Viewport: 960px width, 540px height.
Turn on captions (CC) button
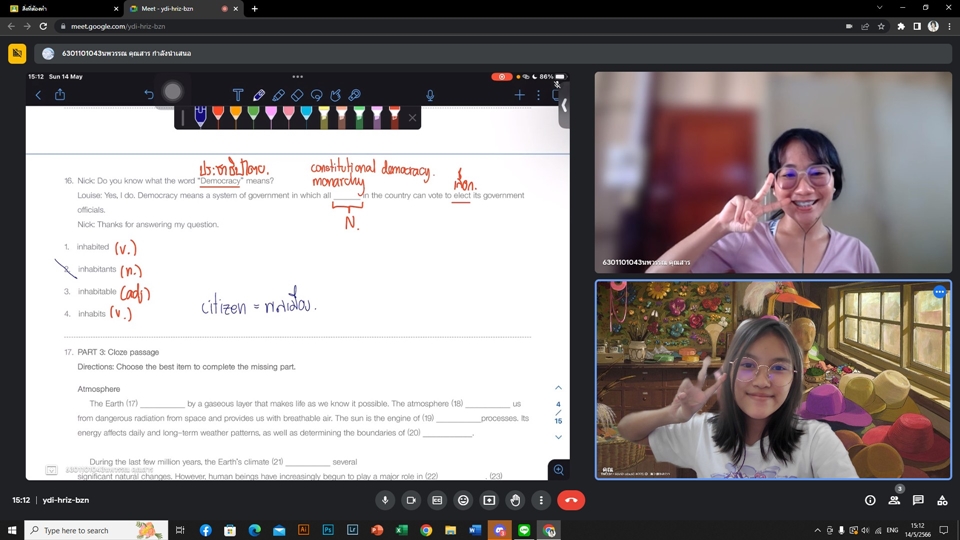437,500
